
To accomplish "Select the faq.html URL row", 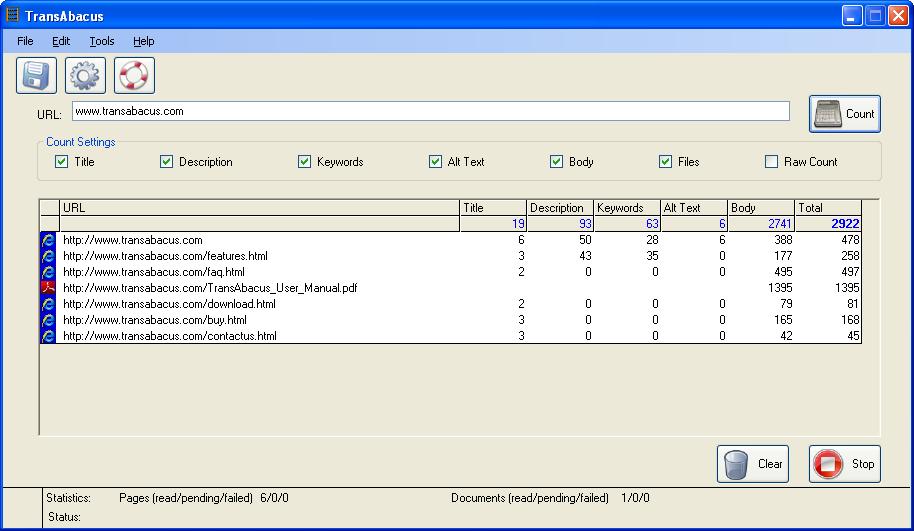I will click(451, 272).
